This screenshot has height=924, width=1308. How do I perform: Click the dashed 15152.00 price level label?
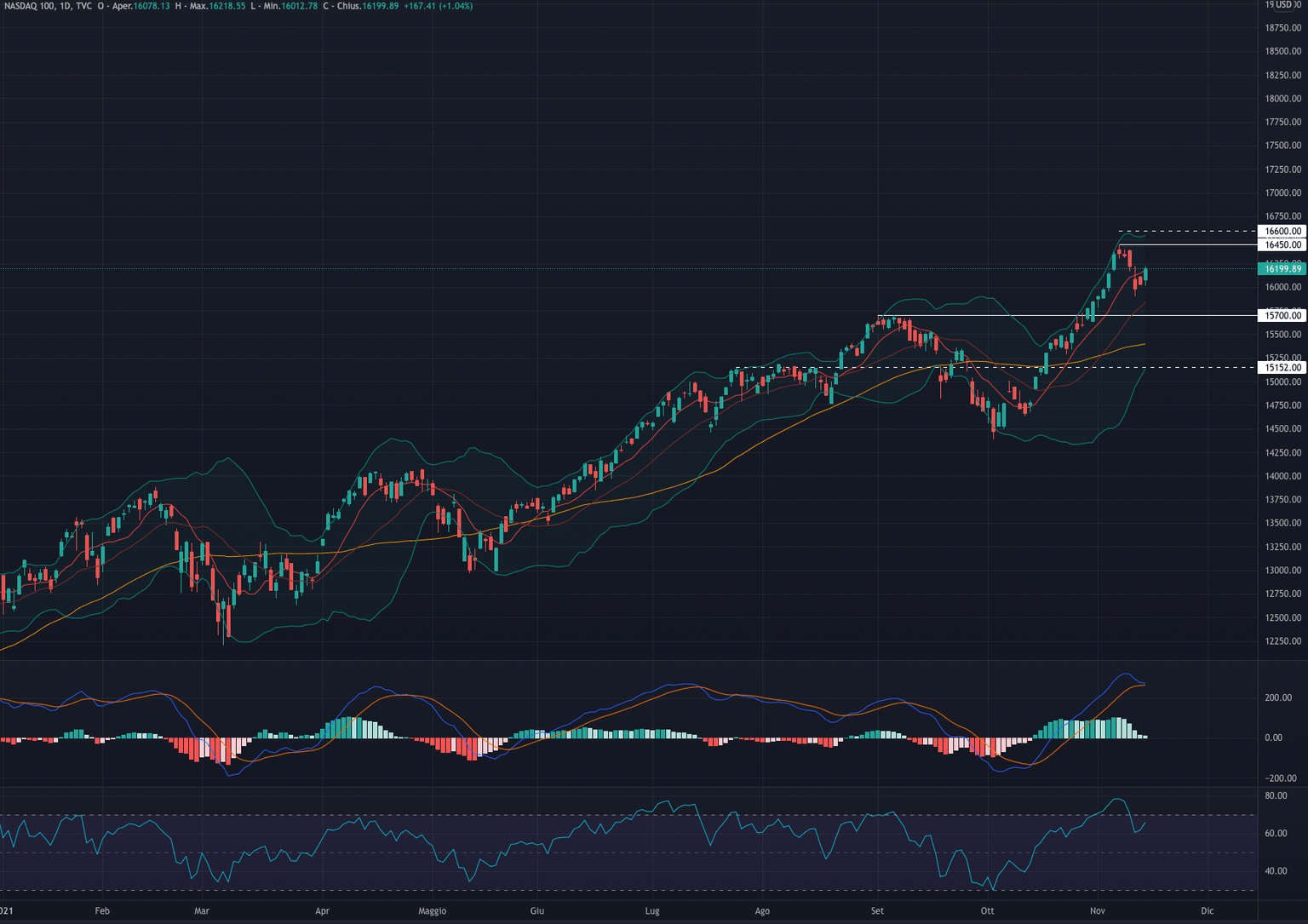tap(1281, 367)
